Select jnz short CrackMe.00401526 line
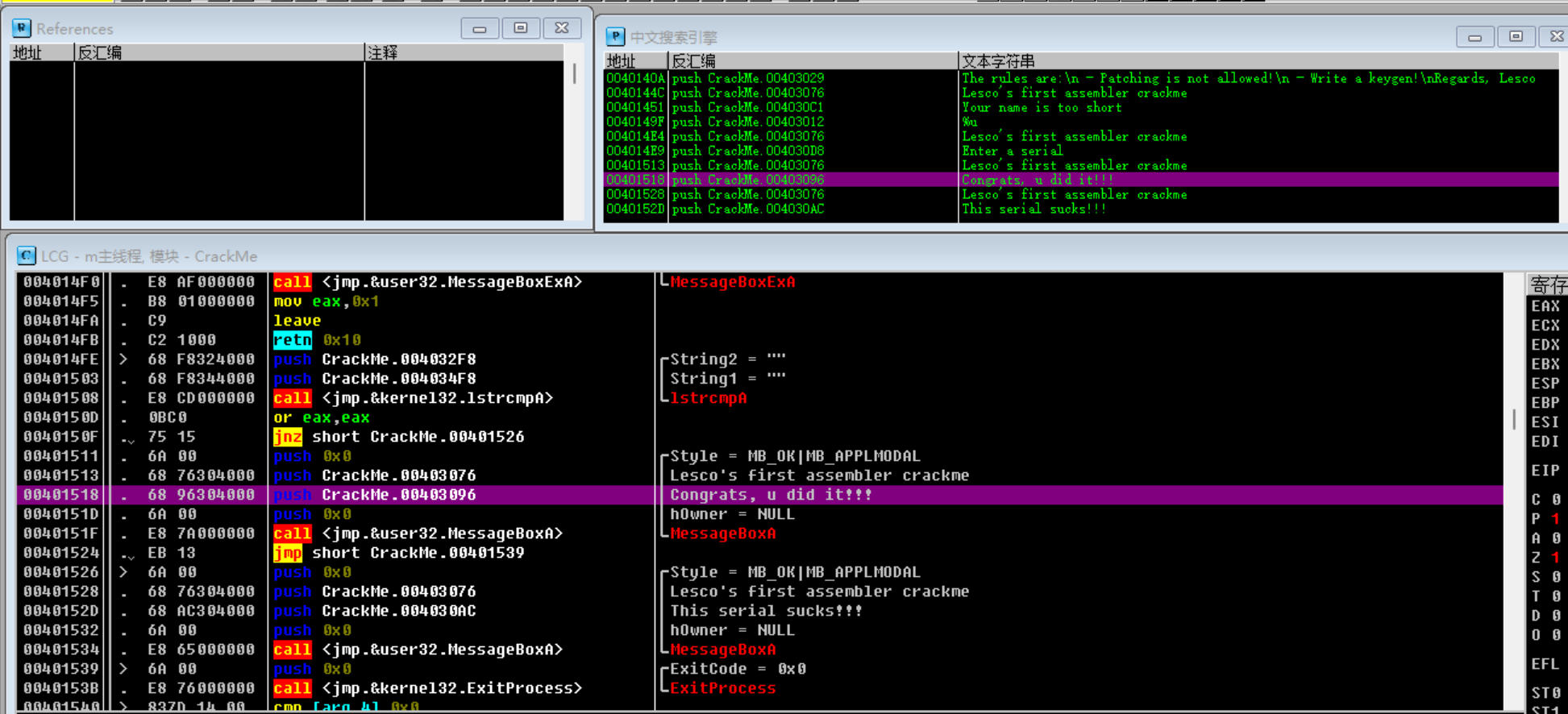The image size is (1568, 714). click(x=759, y=436)
